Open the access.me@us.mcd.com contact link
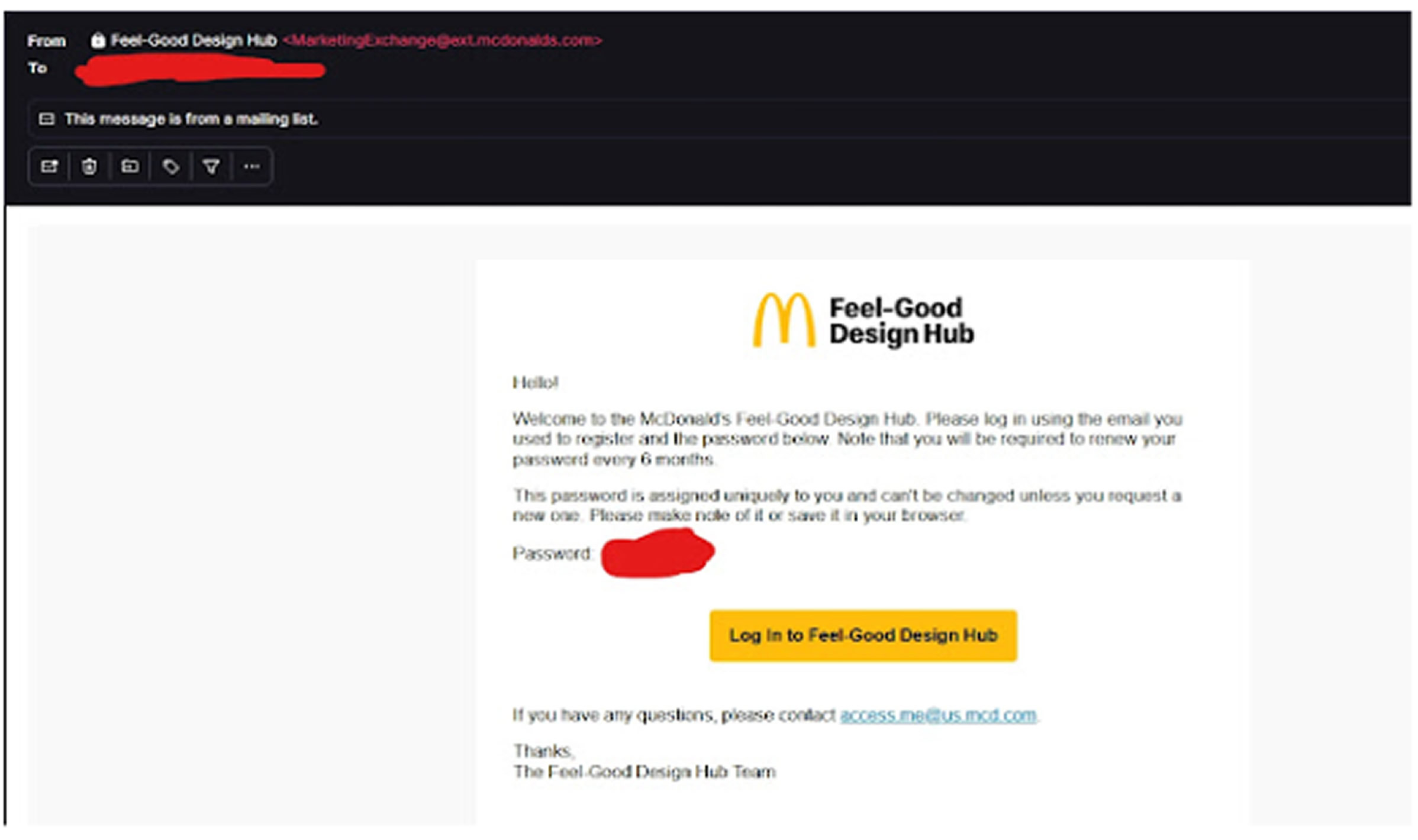This screenshot has width=1418, height=840. [938, 715]
